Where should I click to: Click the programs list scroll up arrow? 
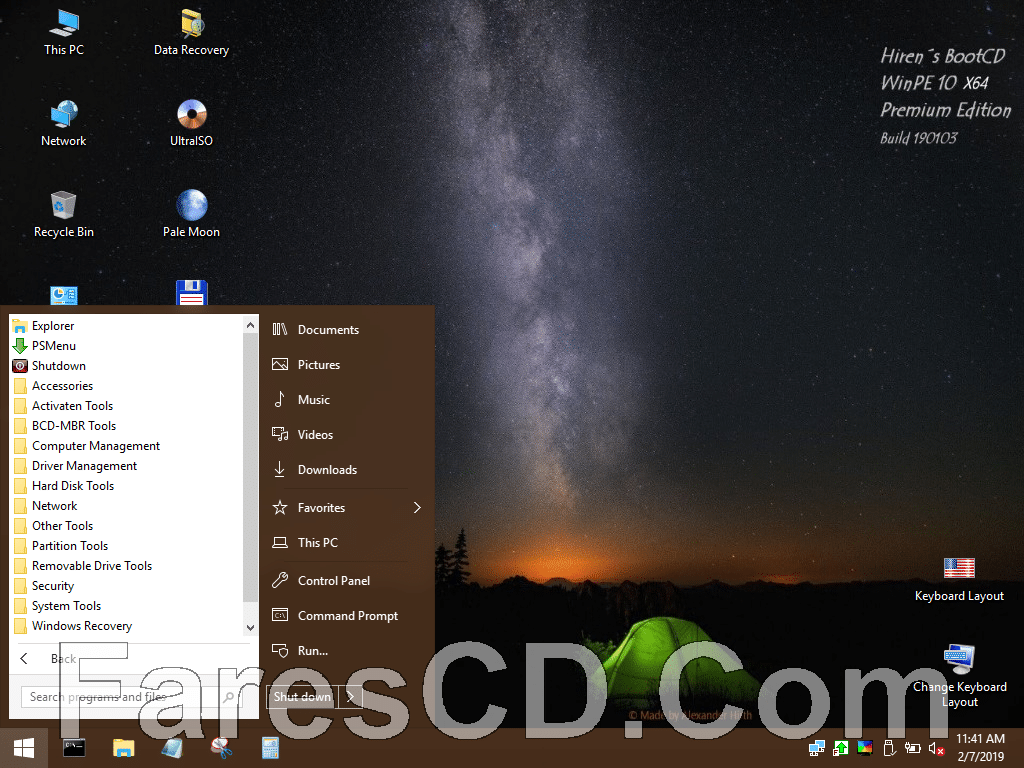coord(250,325)
